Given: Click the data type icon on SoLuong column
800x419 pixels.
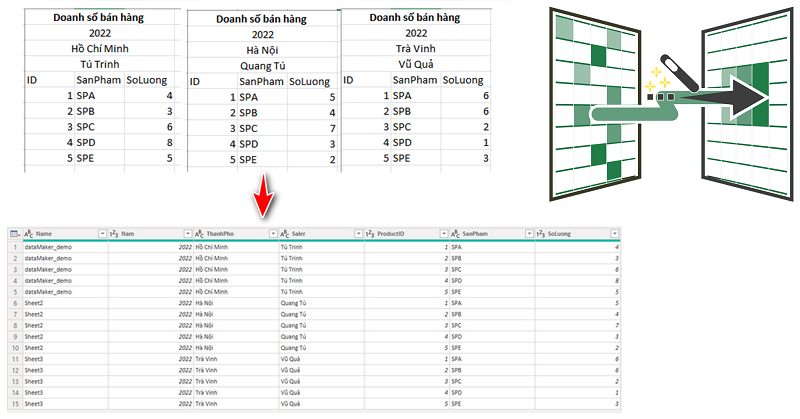Looking at the screenshot, I should coord(542,233).
